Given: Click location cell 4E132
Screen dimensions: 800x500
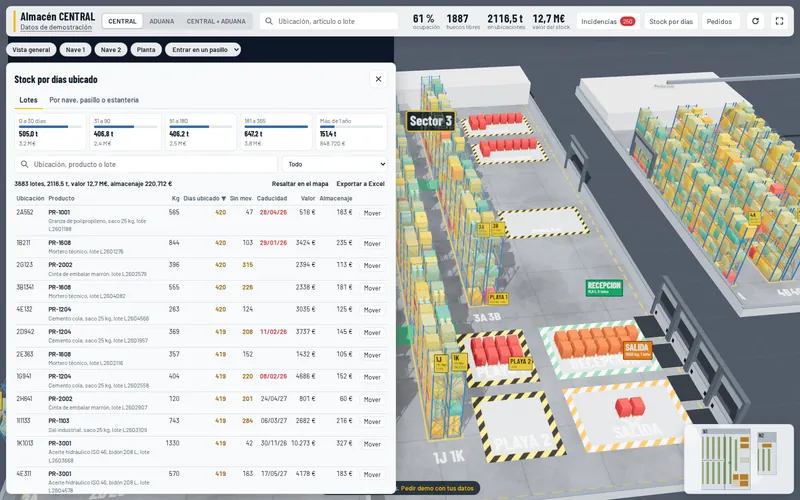Looking at the screenshot, I should (24, 309).
